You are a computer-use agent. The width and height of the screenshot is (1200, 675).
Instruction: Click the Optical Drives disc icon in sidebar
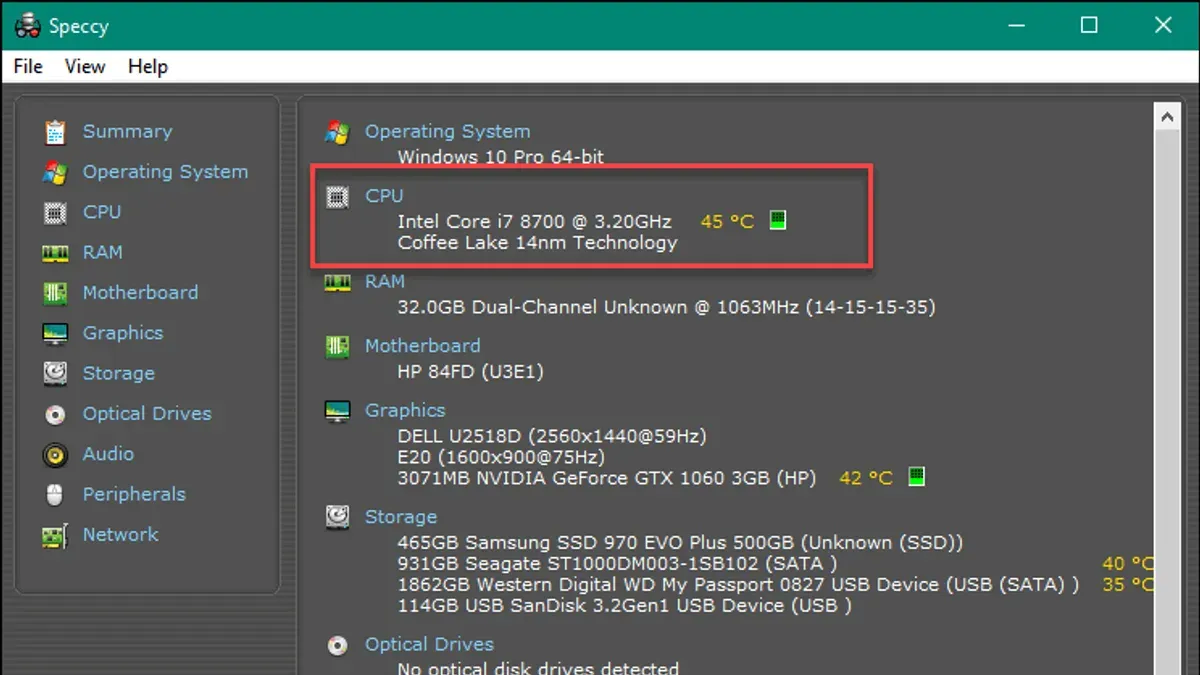[x=55, y=414]
